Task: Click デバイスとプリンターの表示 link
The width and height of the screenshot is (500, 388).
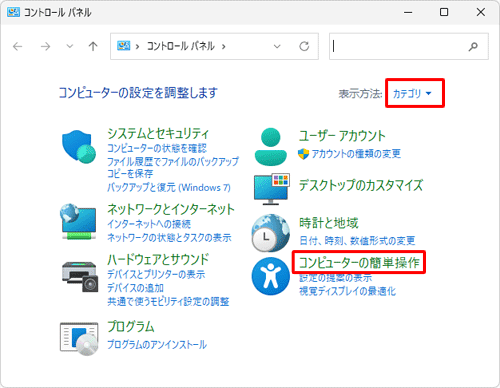Action: pyautogui.click(x=156, y=274)
